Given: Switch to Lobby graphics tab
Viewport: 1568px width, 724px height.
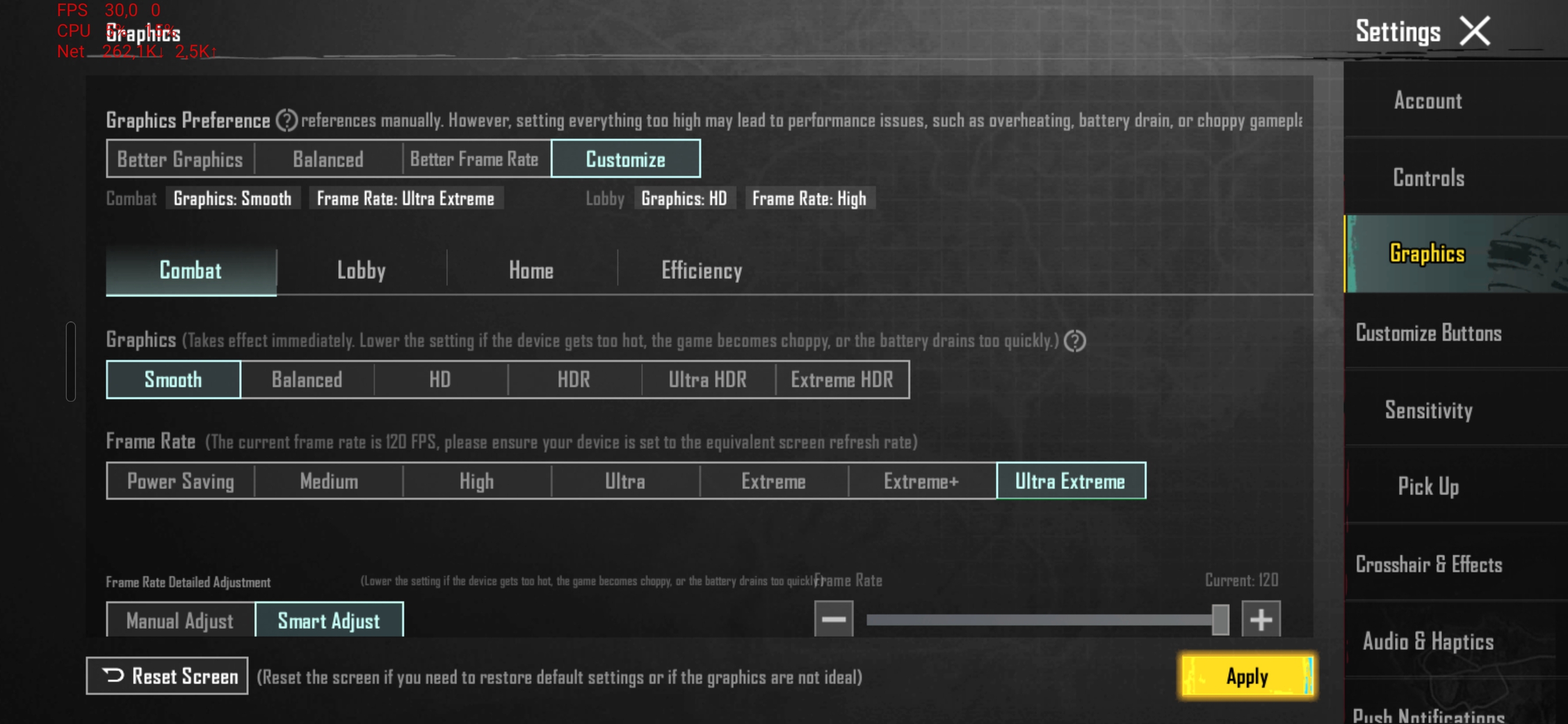Looking at the screenshot, I should [x=361, y=269].
